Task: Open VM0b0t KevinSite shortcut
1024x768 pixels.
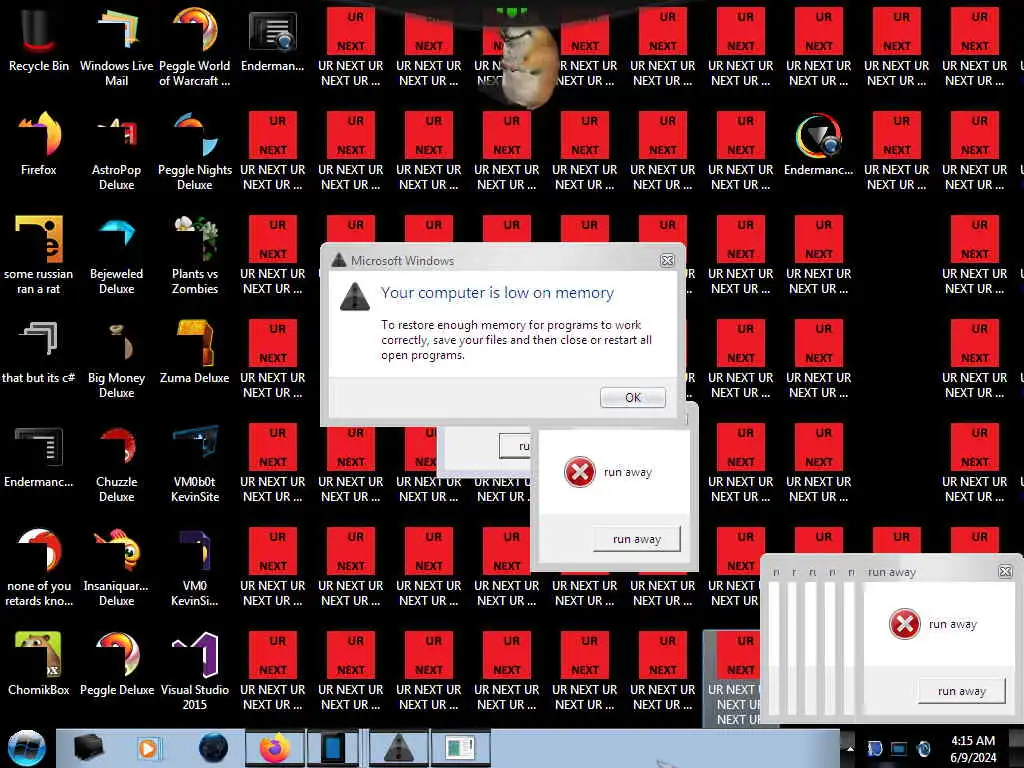Action: pos(195,464)
